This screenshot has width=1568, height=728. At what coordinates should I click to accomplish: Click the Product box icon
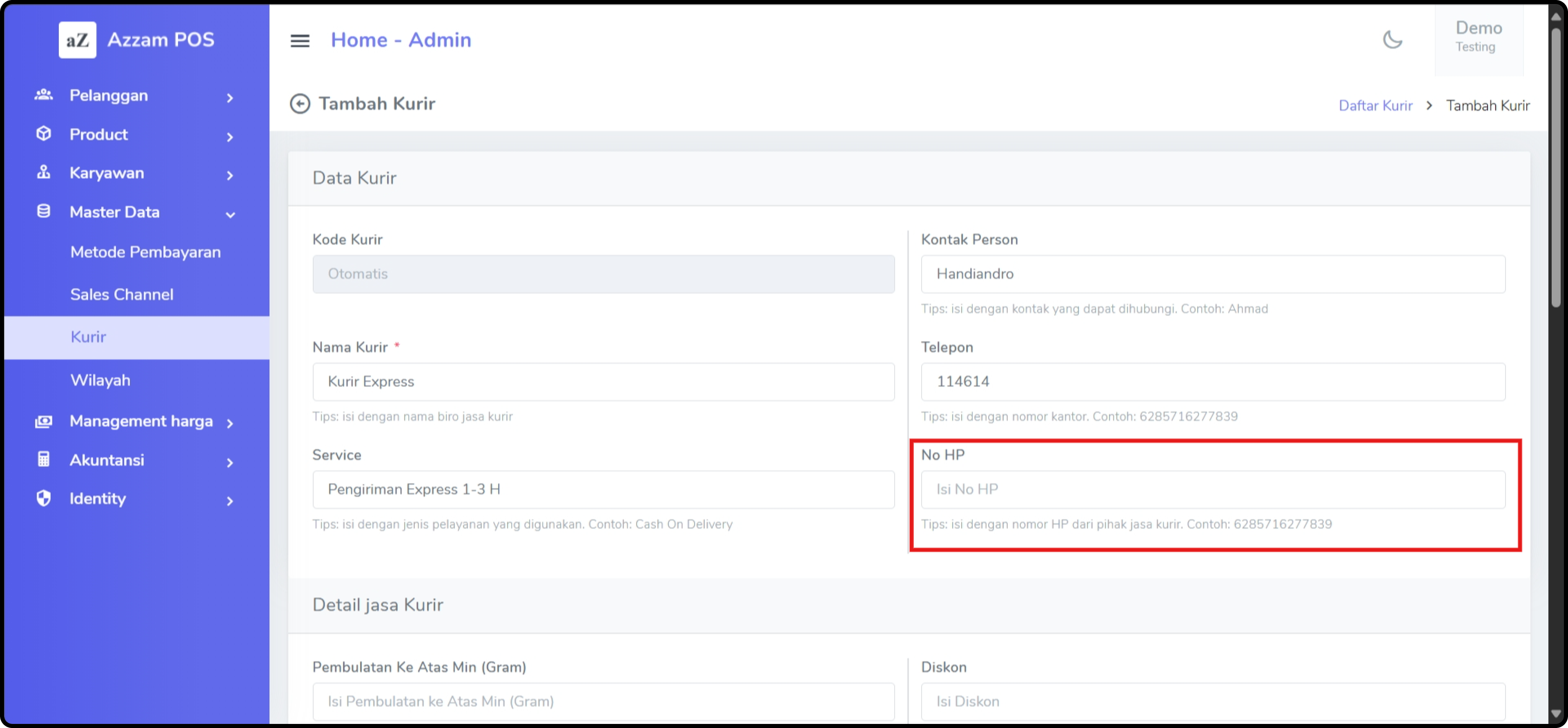(43, 134)
